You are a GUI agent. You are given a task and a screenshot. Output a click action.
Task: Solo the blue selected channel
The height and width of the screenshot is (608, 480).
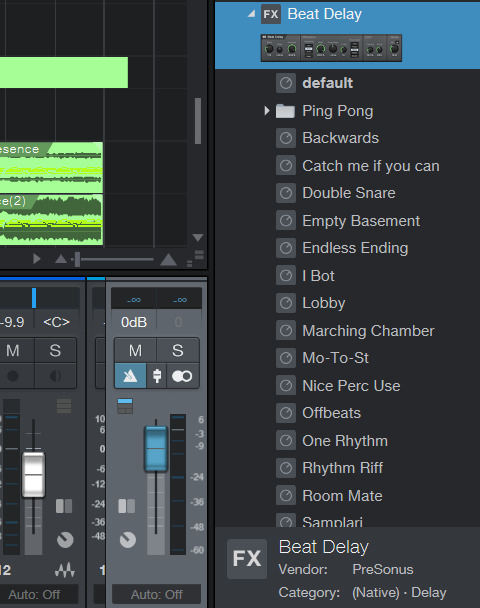click(178, 351)
